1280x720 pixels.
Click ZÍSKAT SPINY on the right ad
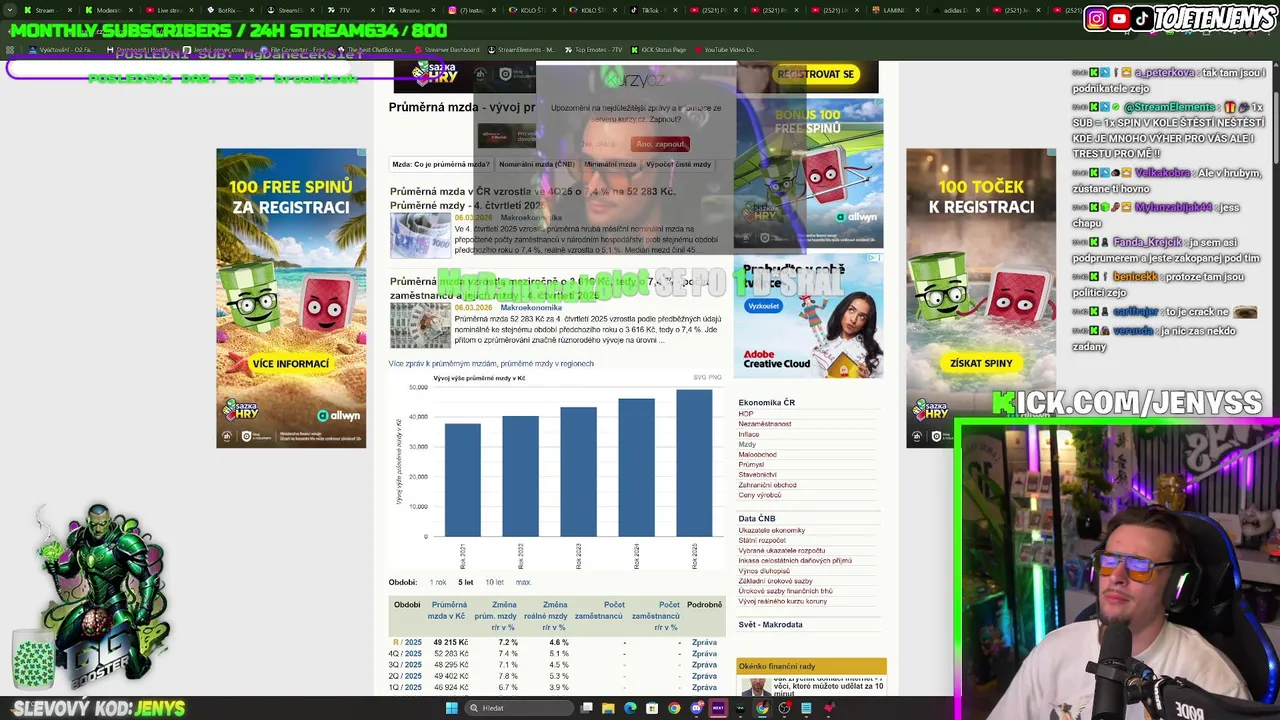[981, 363]
